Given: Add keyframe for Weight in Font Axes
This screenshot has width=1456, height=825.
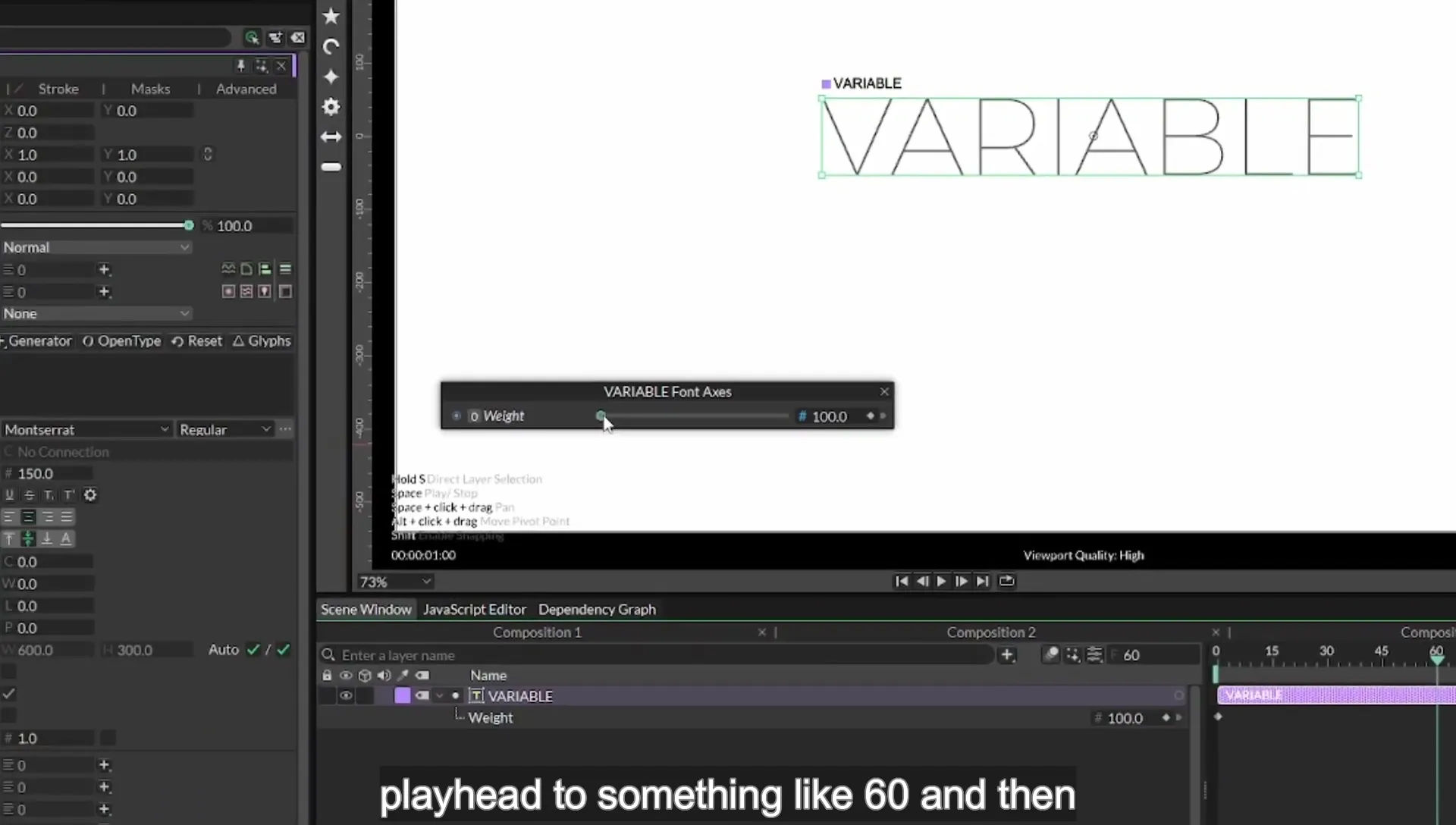Looking at the screenshot, I should (871, 416).
